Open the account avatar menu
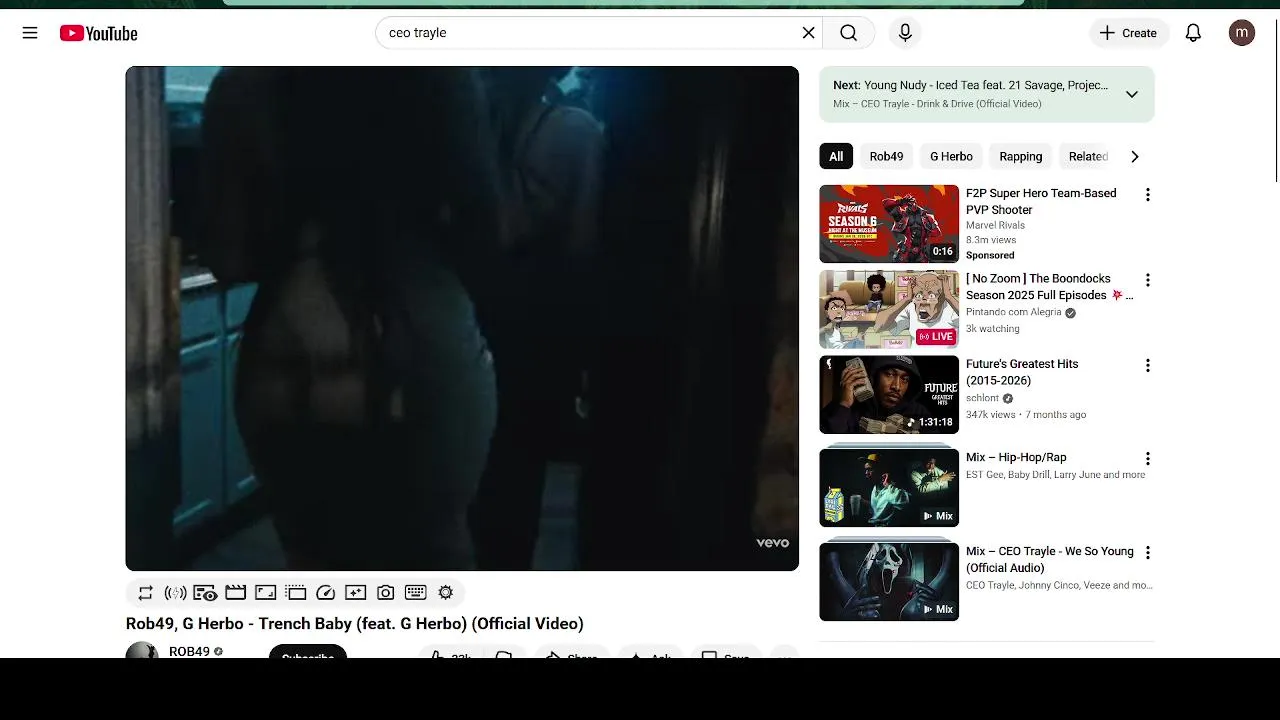 (1242, 33)
